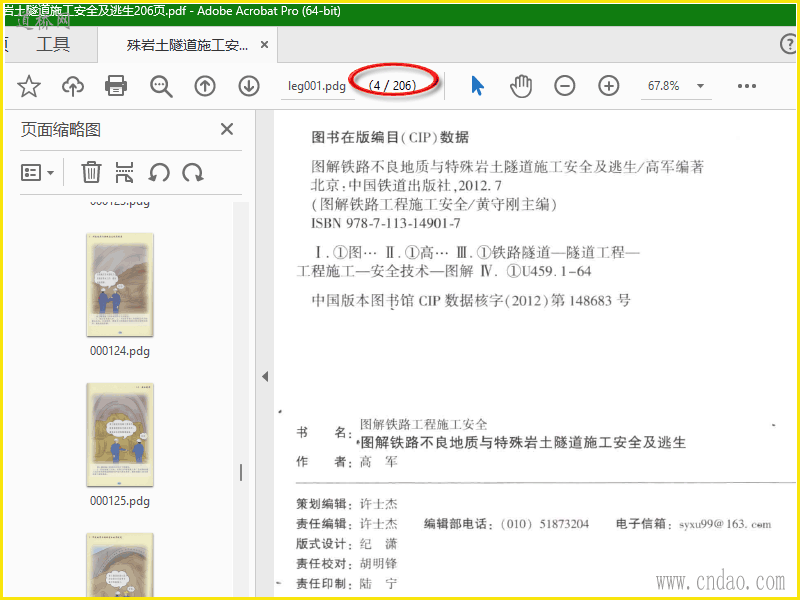Click the page label field leg001.pdg
The width and height of the screenshot is (800, 600).
pyautogui.click(x=317, y=86)
